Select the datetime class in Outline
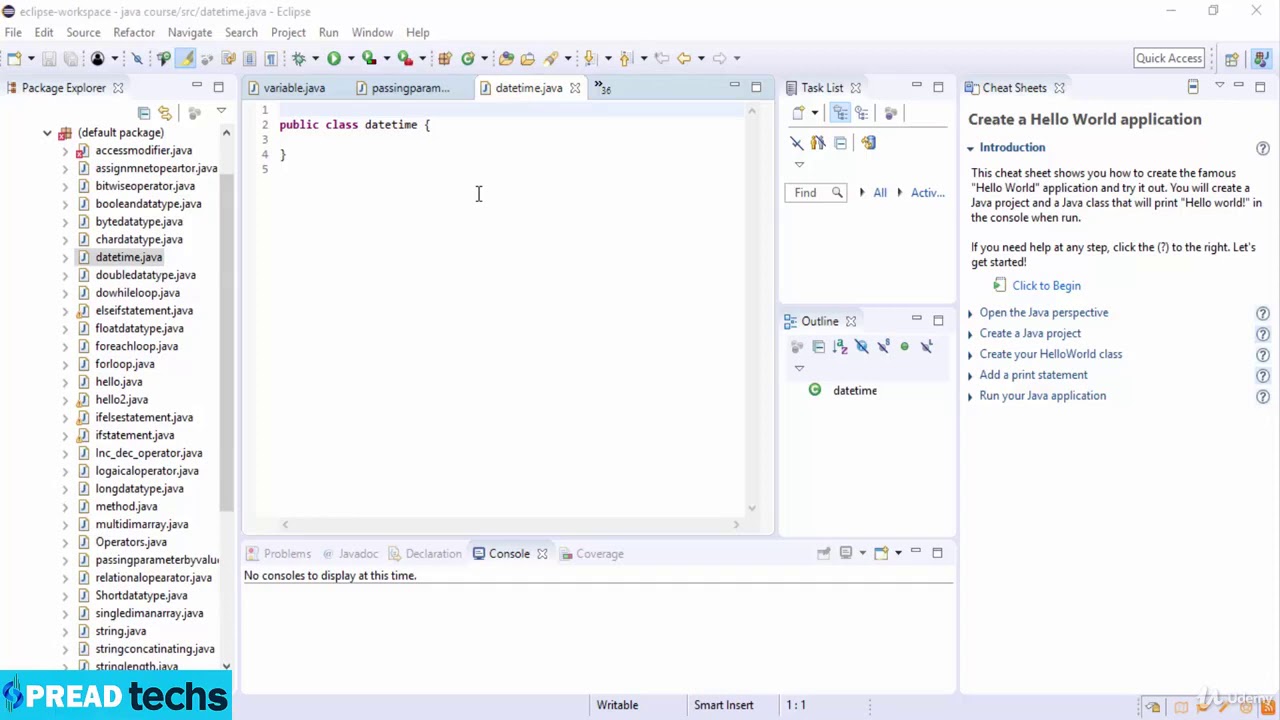The height and width of the screenshot is (720, 1280). click(x=855, y=391)
